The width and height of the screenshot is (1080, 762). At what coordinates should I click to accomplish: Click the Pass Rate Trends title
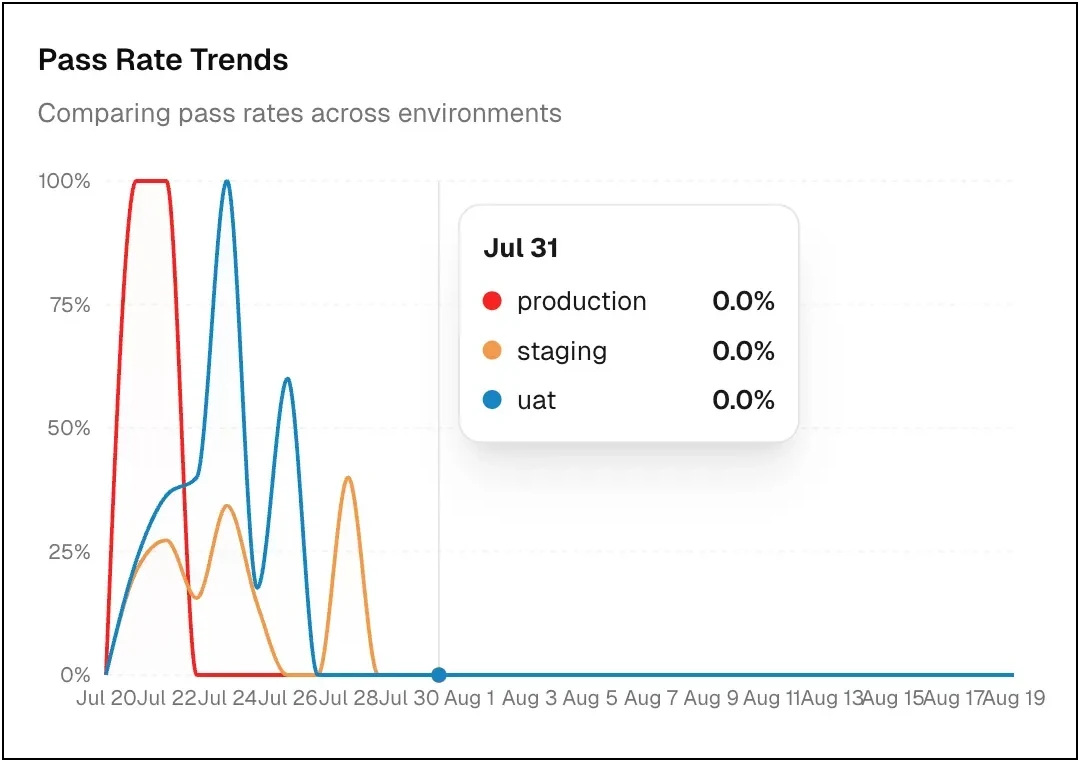[163, 60]
